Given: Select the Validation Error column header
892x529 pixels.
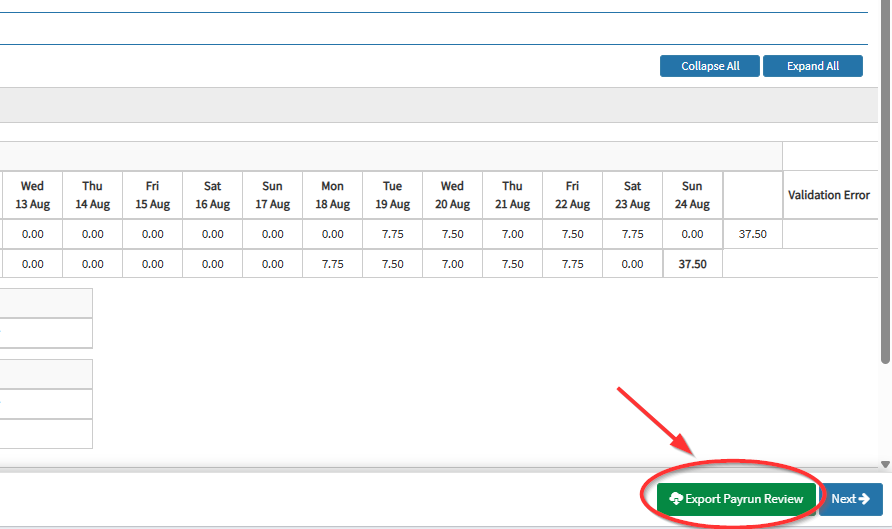Looking at the screenshot, I should click(828, 195).
